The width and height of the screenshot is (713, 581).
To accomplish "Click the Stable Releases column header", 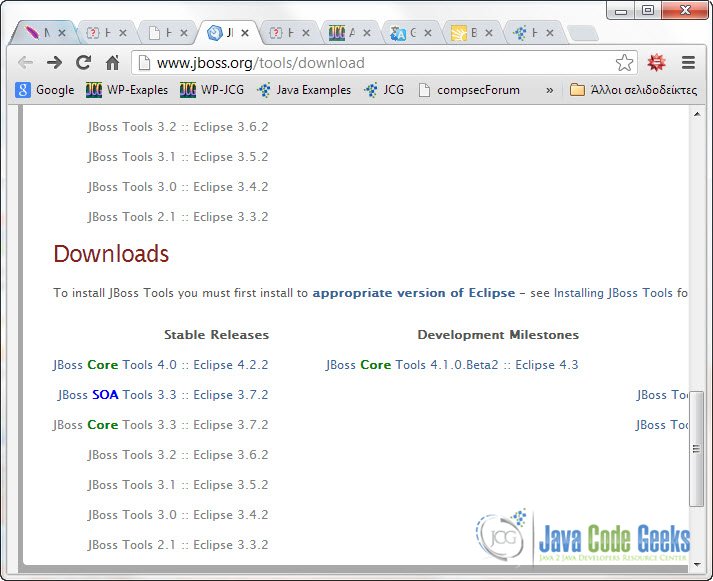I will 216,335.
